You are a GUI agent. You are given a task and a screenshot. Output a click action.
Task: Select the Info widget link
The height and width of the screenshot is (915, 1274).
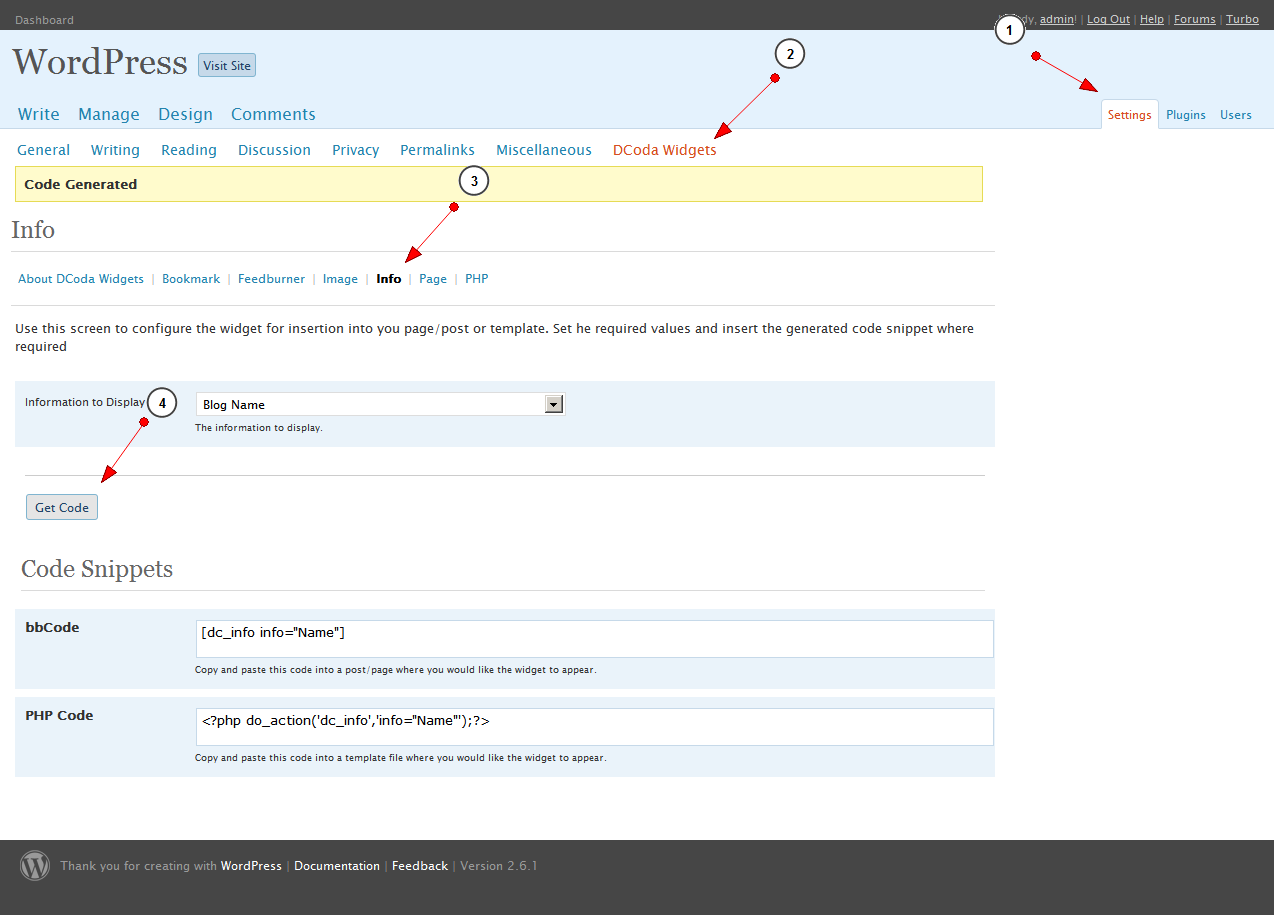point(389,279)
